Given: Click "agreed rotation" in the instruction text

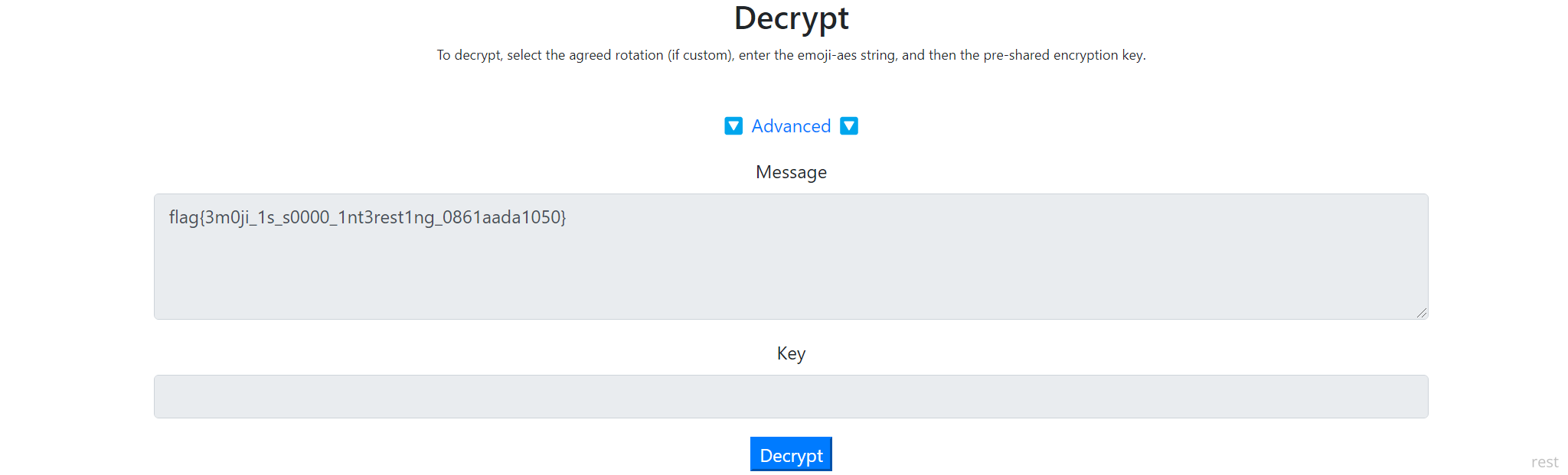Looking at the screenshot, I should [616, 55].
